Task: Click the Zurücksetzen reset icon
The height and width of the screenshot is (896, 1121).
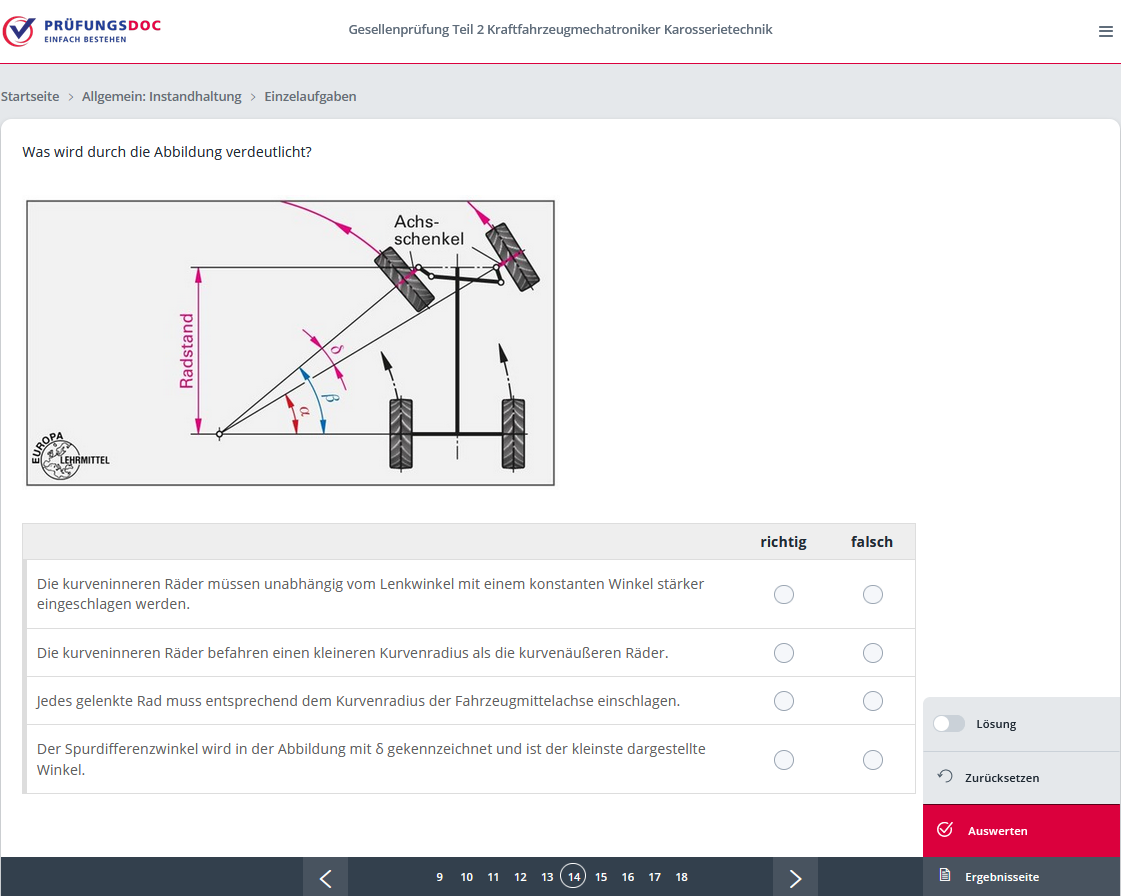Action: [x=944, y=777]
